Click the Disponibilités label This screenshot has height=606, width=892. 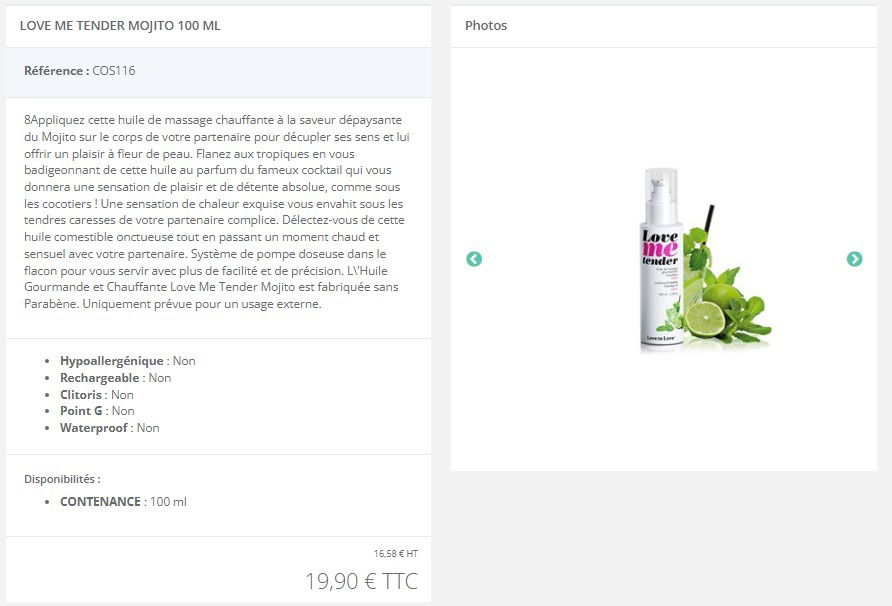(x=63, y=479)
